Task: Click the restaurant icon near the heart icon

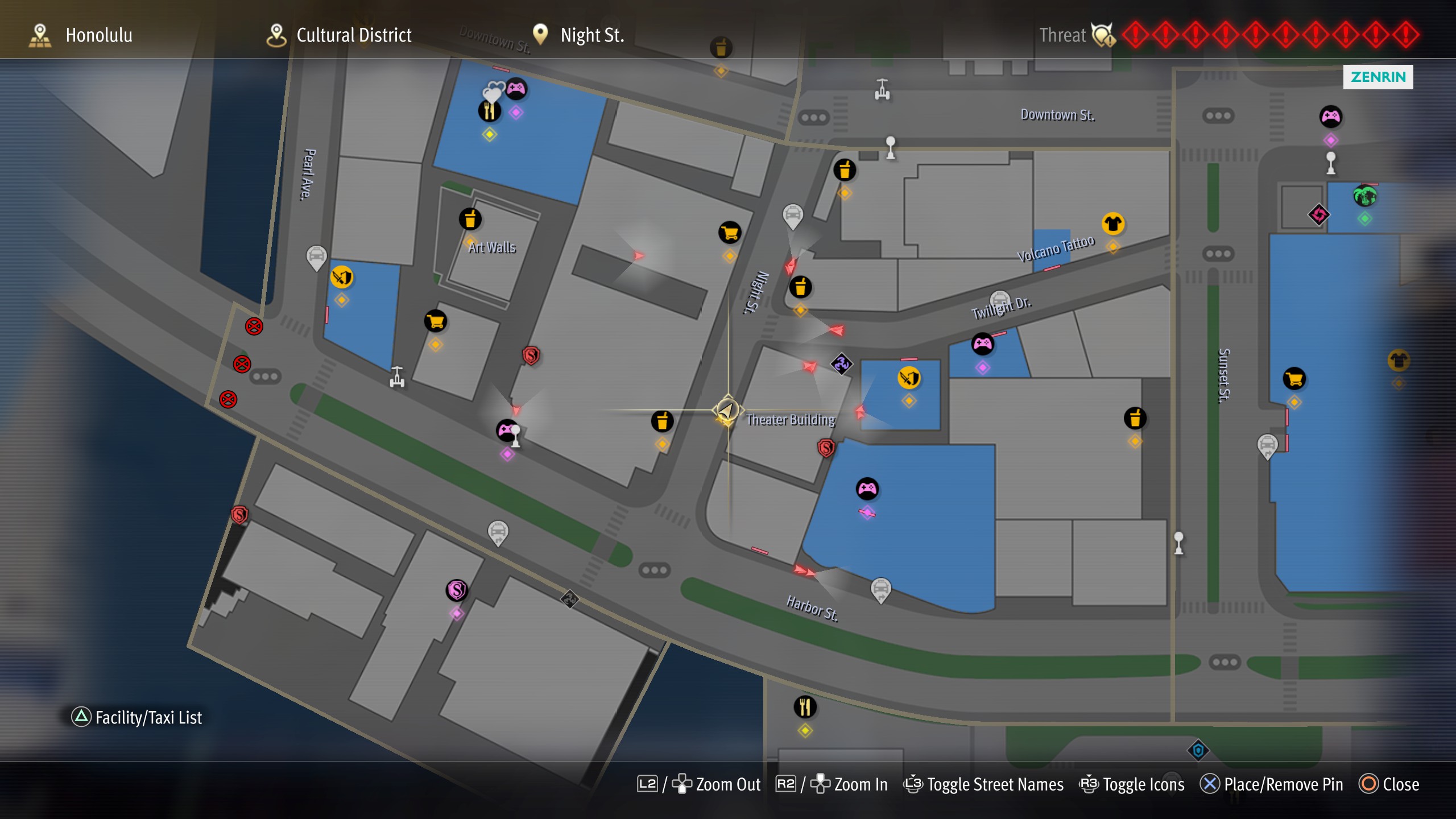Action: (x=489, y=111)
